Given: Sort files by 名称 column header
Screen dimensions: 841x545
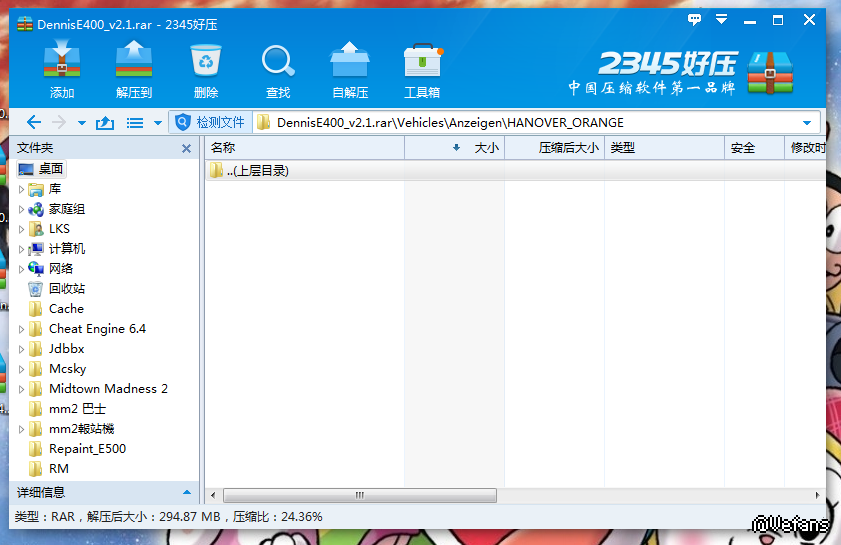Looking at the screenshot, I should 300,148.
